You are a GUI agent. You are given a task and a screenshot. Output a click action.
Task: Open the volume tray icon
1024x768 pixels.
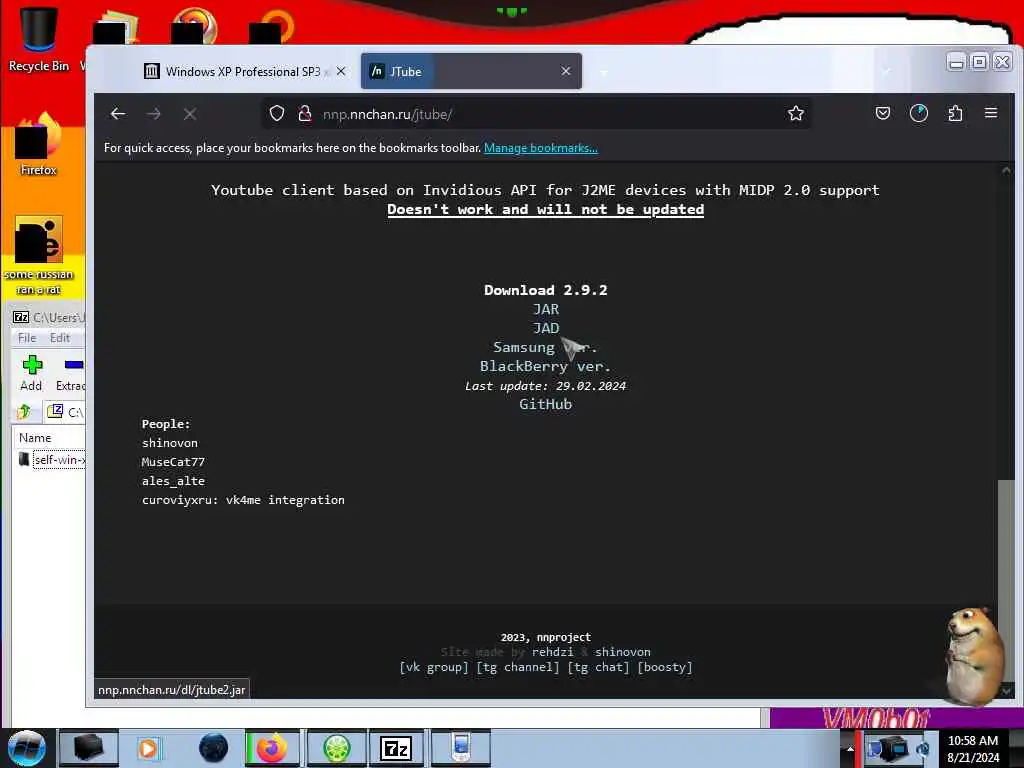point(923,749)
